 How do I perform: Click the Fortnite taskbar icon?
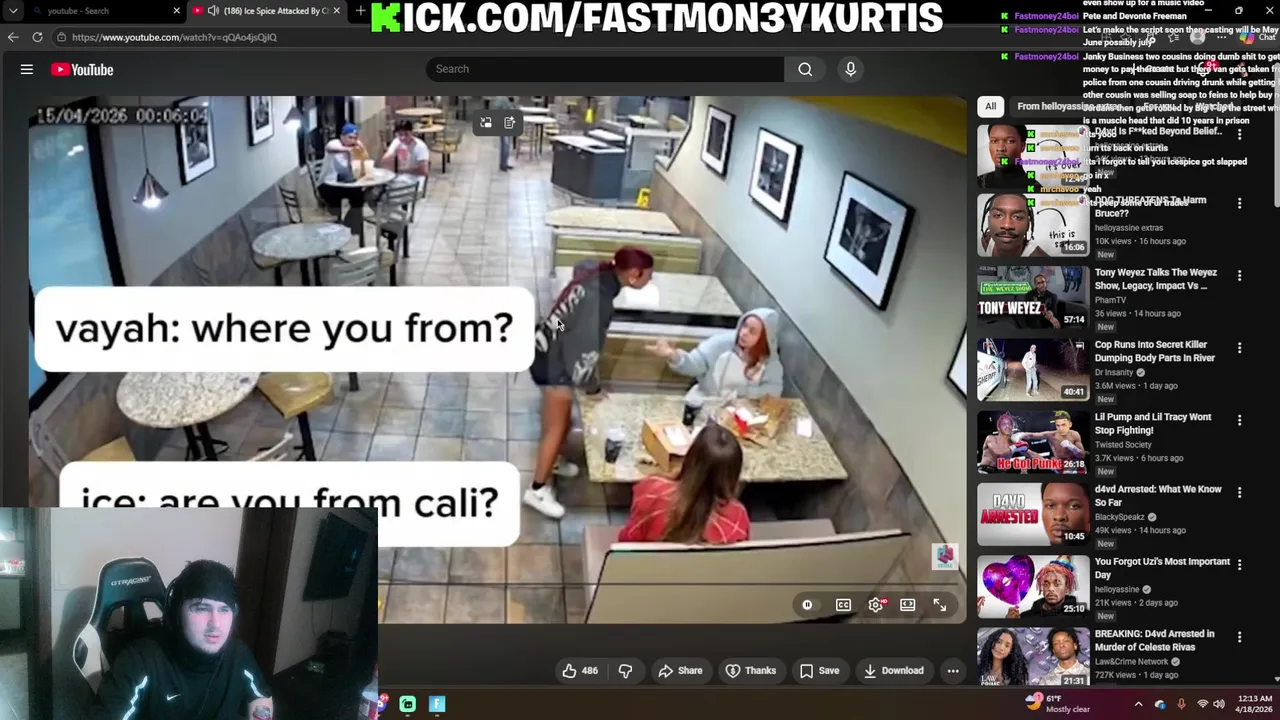(437, 704)
